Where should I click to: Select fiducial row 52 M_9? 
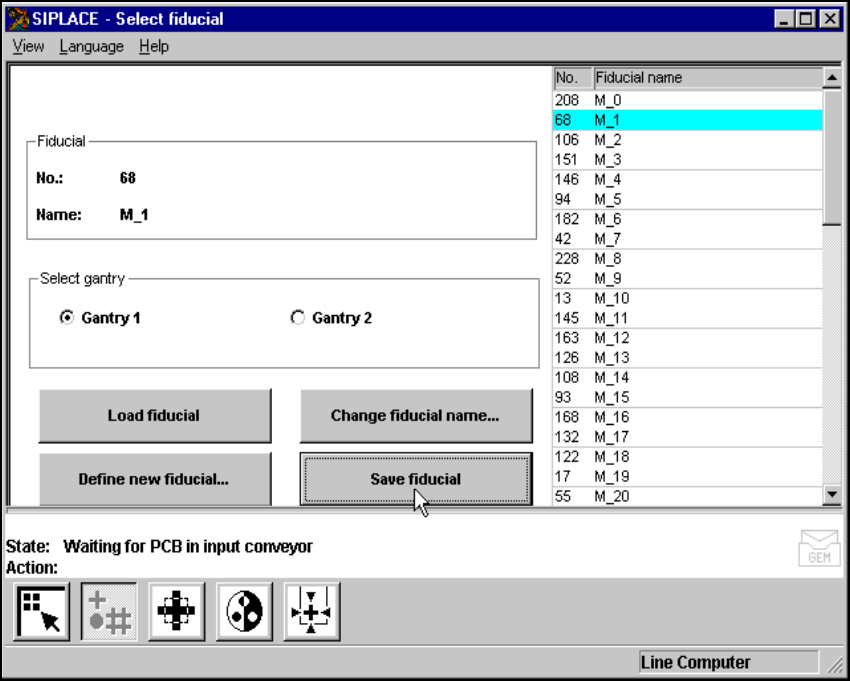point(687,278)
